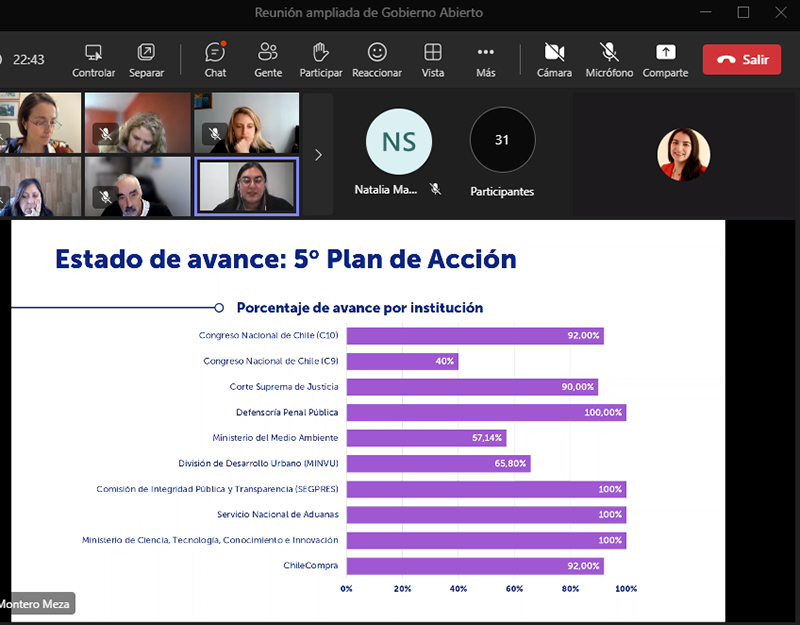Click the 57,14% Ministerio del Medio Ambiente value
The width and height of the screenshot is (800, 625).
pos(487,438)
